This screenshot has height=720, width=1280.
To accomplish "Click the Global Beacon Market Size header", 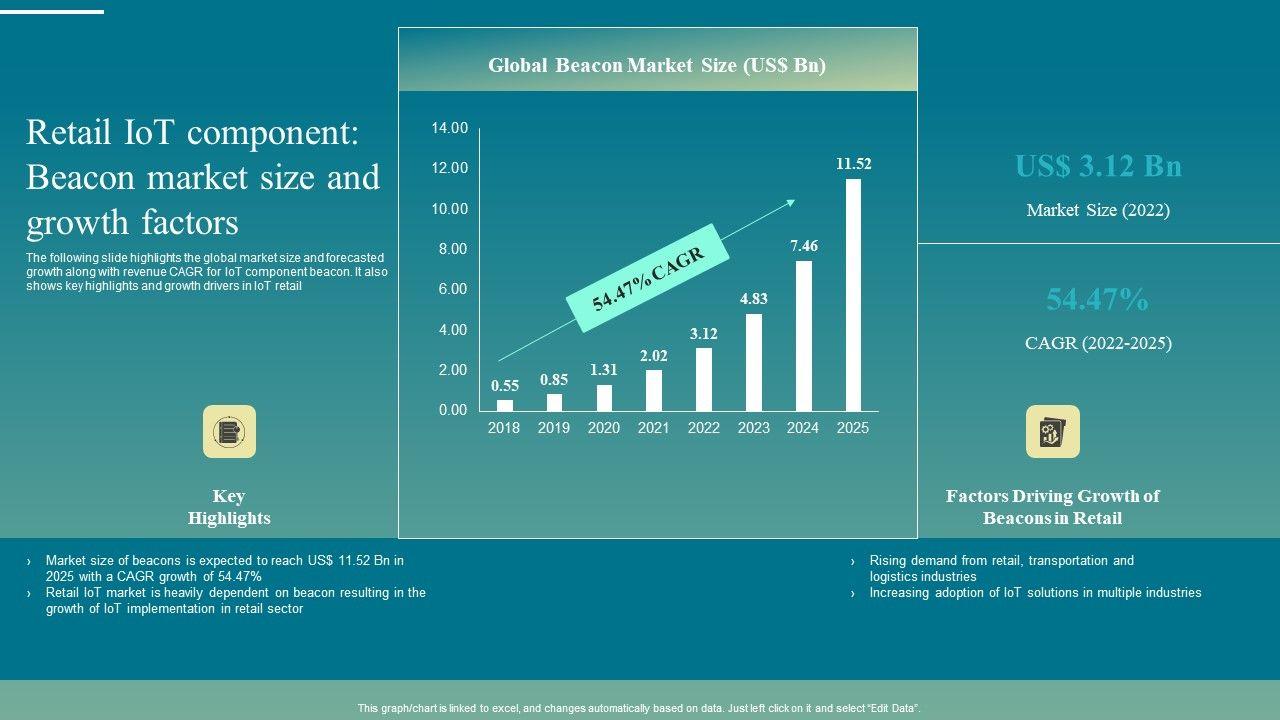I will [x=657, y=66].
